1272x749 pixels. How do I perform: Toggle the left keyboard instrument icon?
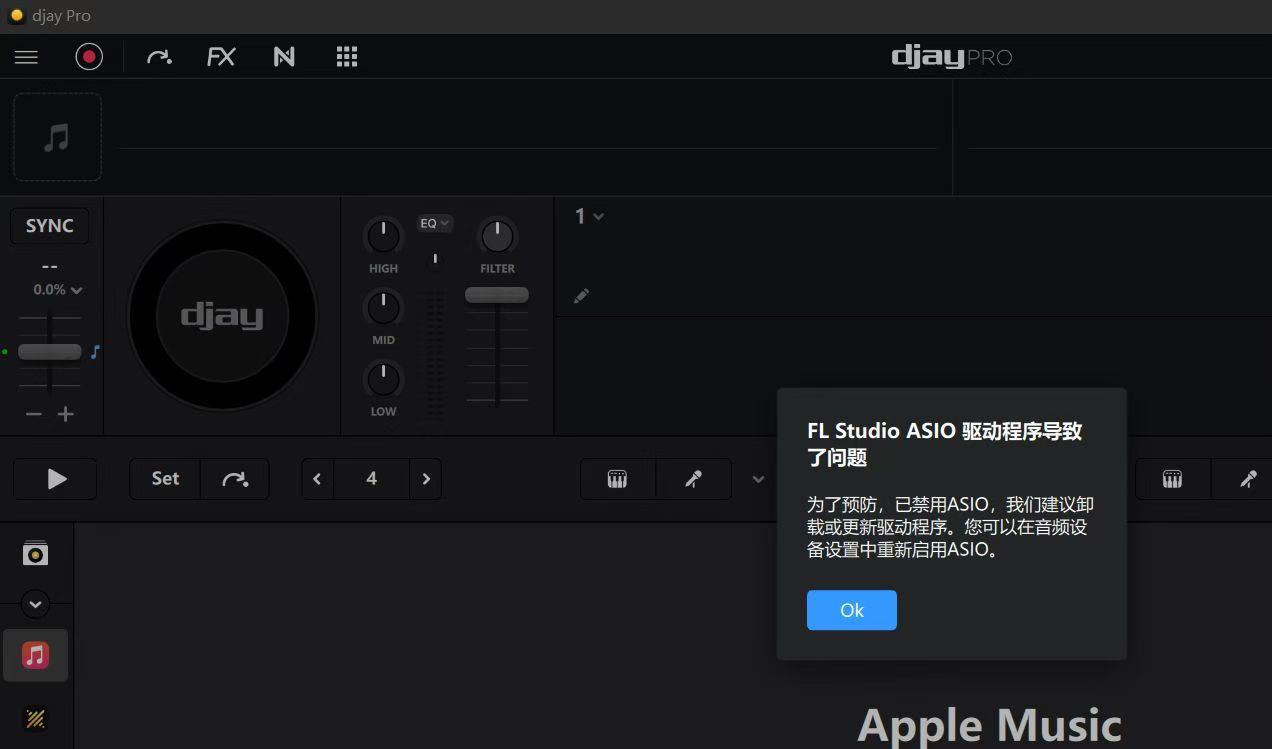(x=617, y=479)
